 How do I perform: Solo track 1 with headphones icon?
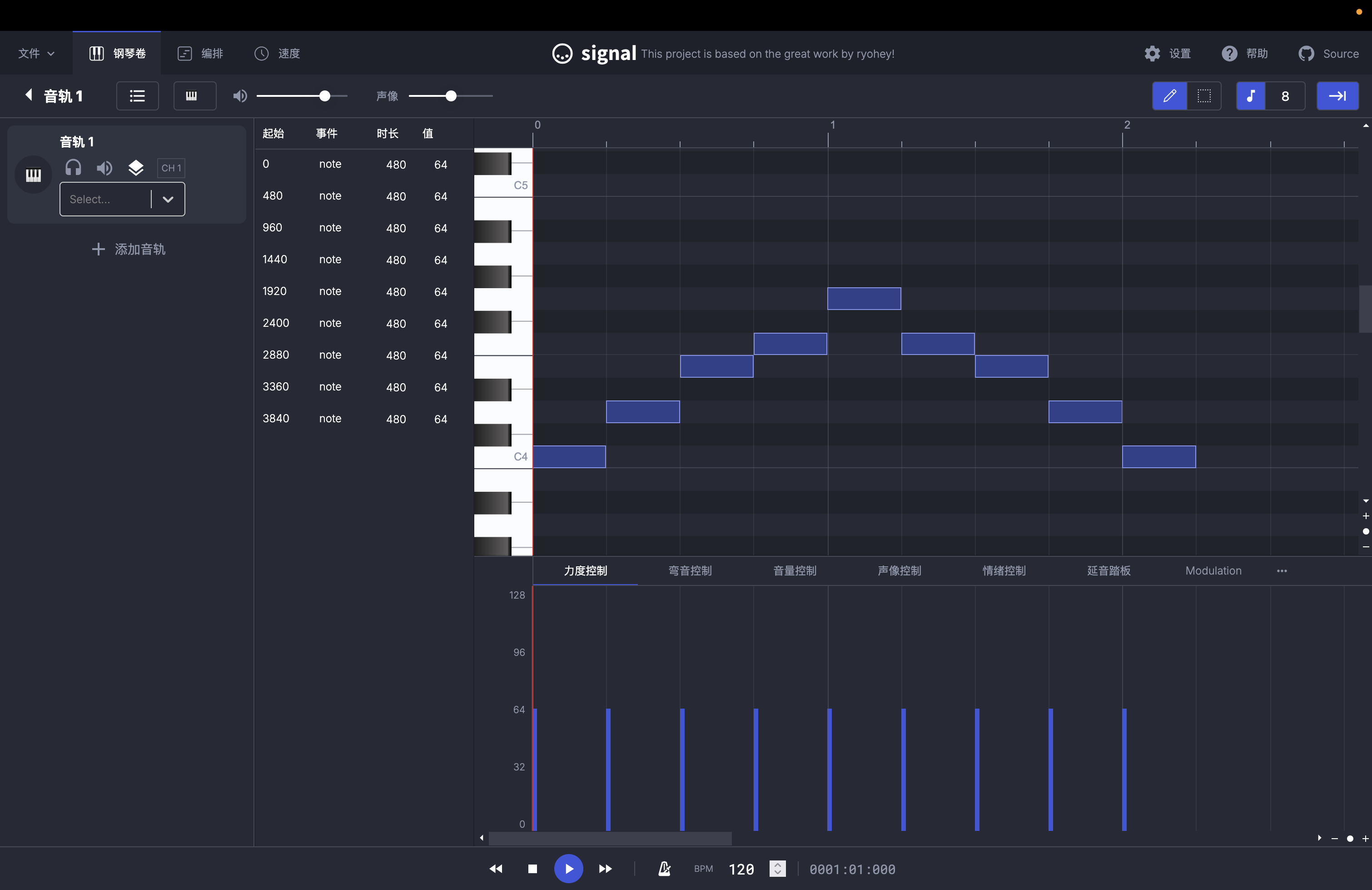(73, 168)
